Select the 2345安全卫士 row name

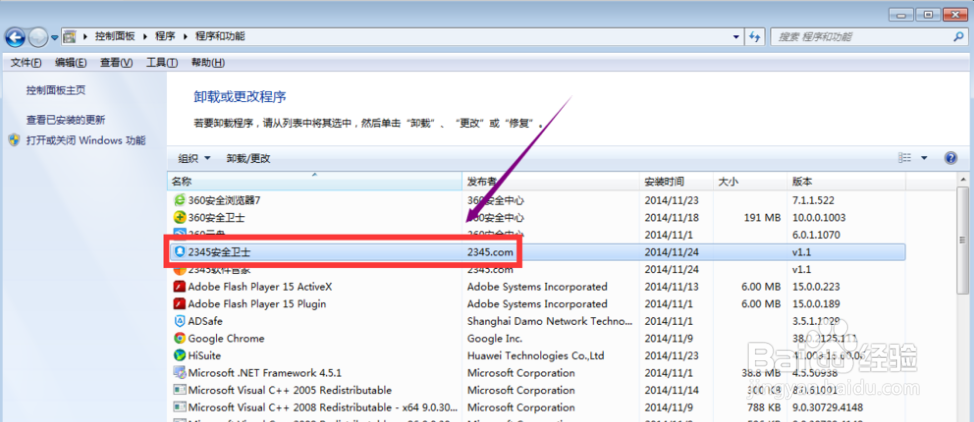219,252
